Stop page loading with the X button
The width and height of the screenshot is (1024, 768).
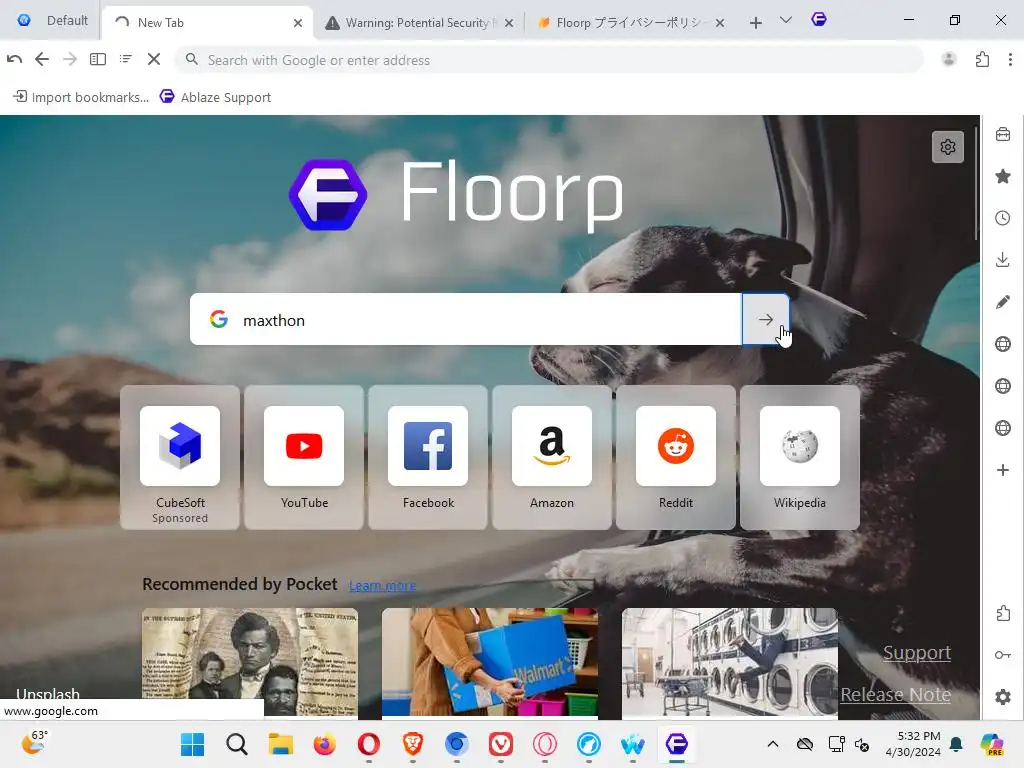pyautogui.click(x=154, y=59)
